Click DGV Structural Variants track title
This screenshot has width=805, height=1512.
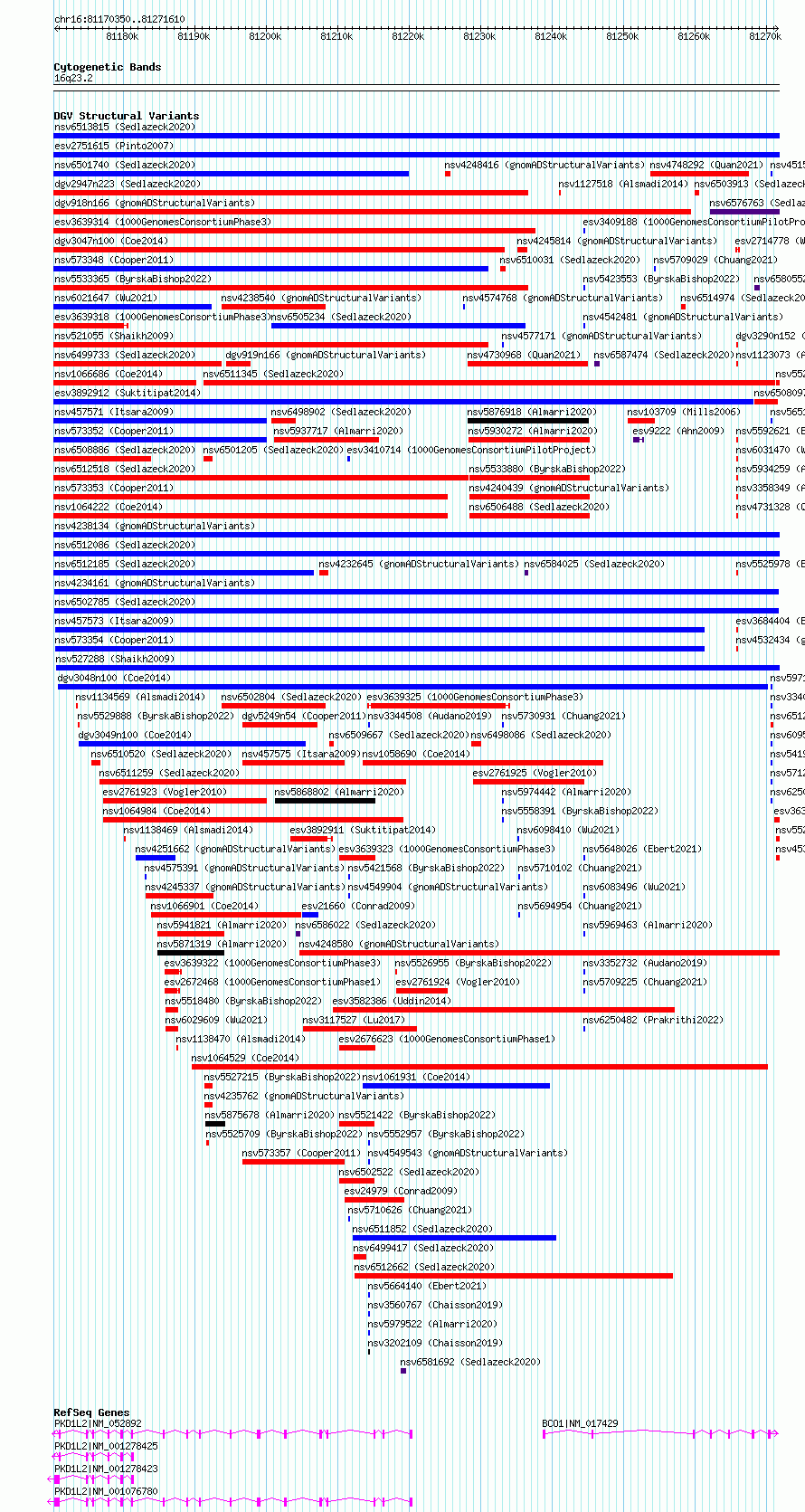point(127,116)
